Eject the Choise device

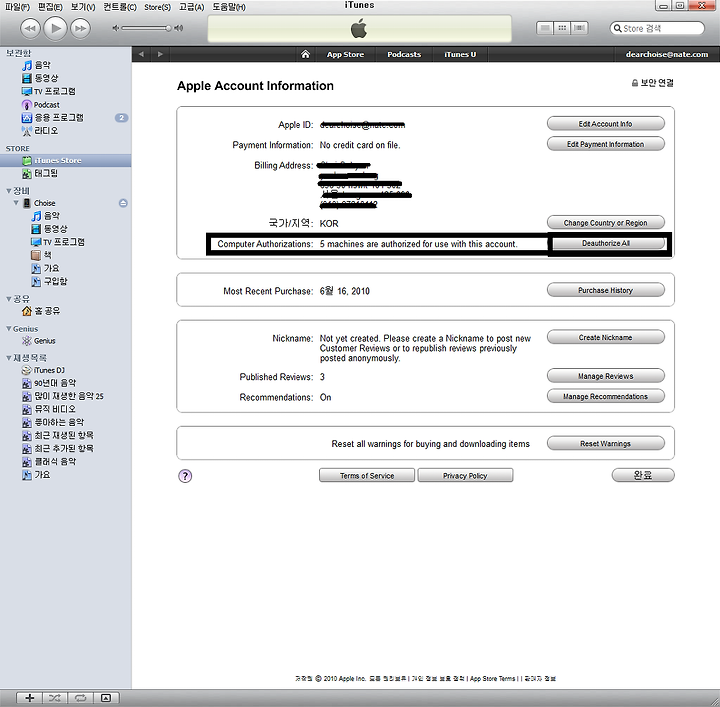tap(123, 203)
